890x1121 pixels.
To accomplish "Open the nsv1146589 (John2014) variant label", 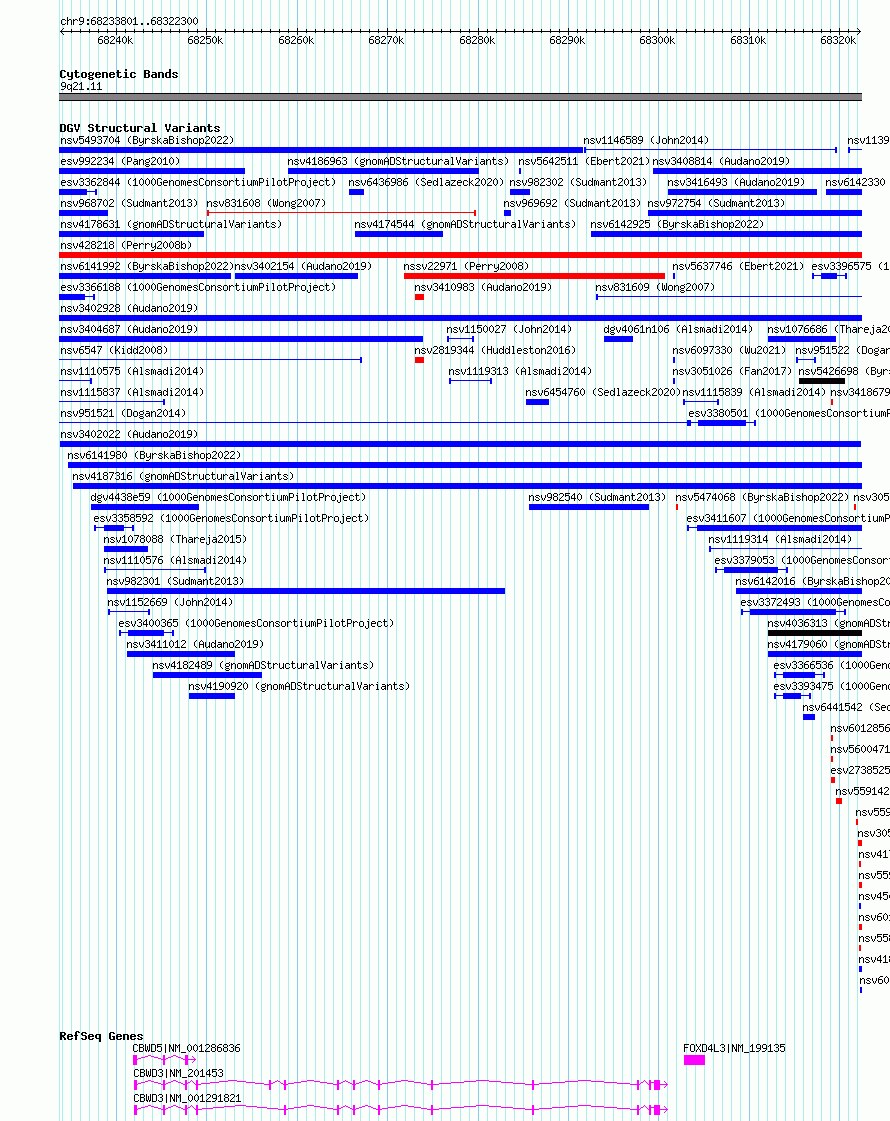I will click(646, 140).
